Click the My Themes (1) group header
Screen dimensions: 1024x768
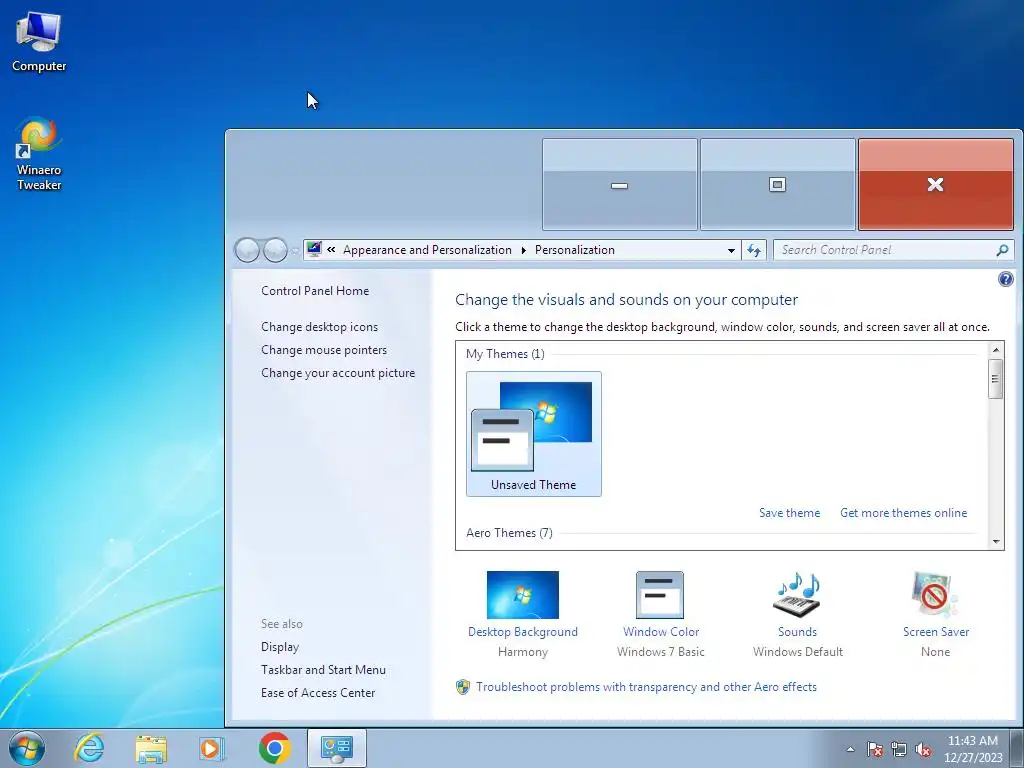point(505,354)
